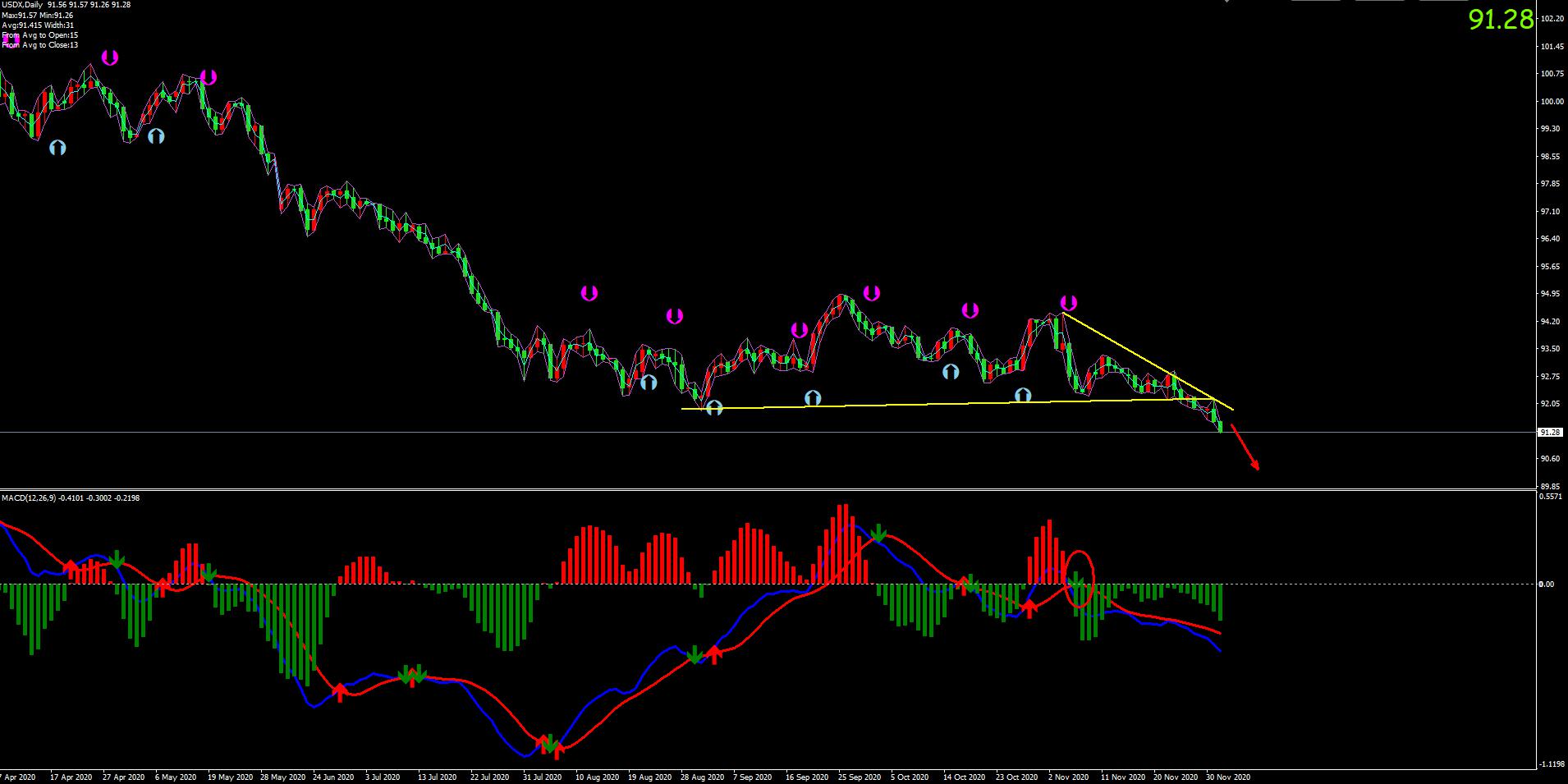Click the red up-arrow on MACD near 24 Jun 2020

pos(339,691)
